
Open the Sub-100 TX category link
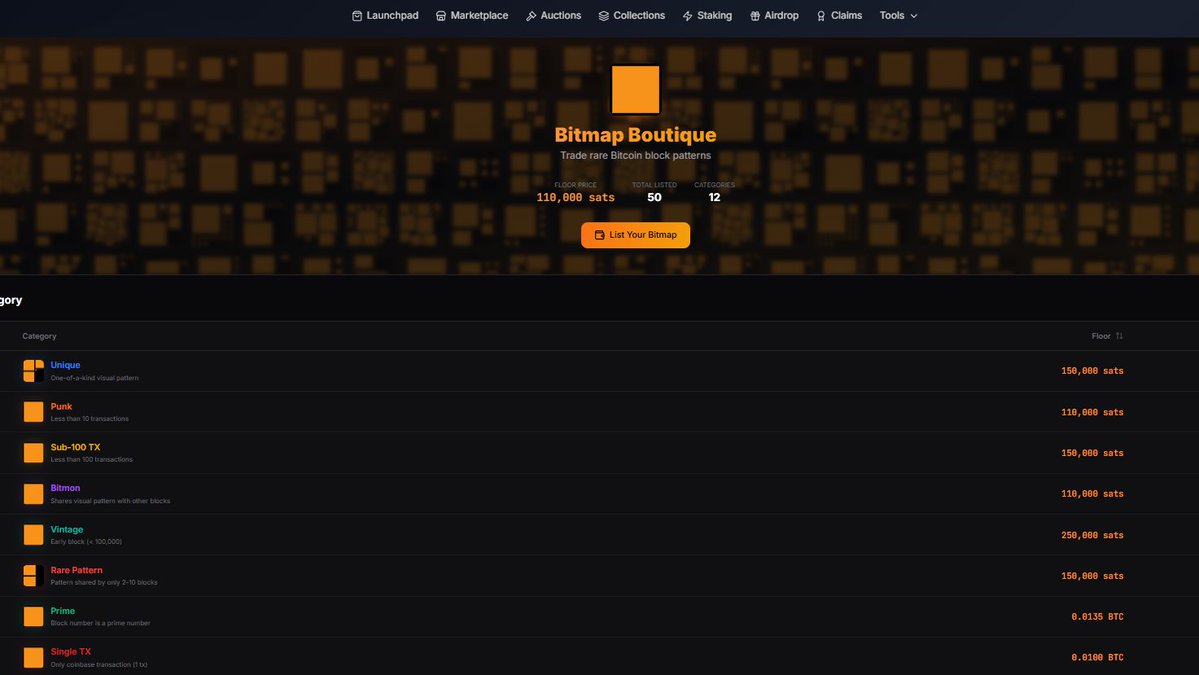[75, 447]
